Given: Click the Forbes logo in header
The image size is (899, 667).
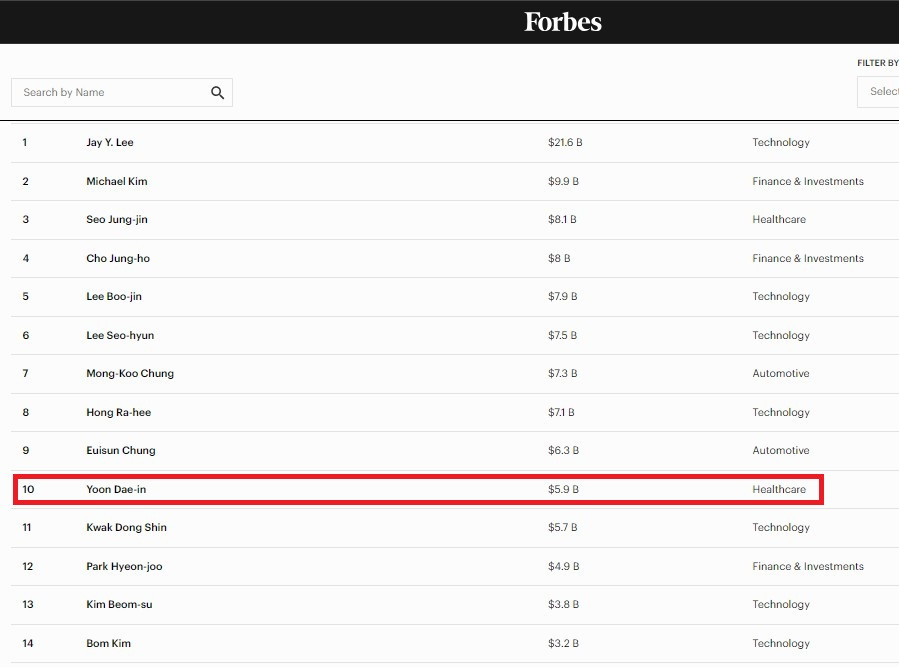Looking at the screenshot, I should click(x=562, y=22).
